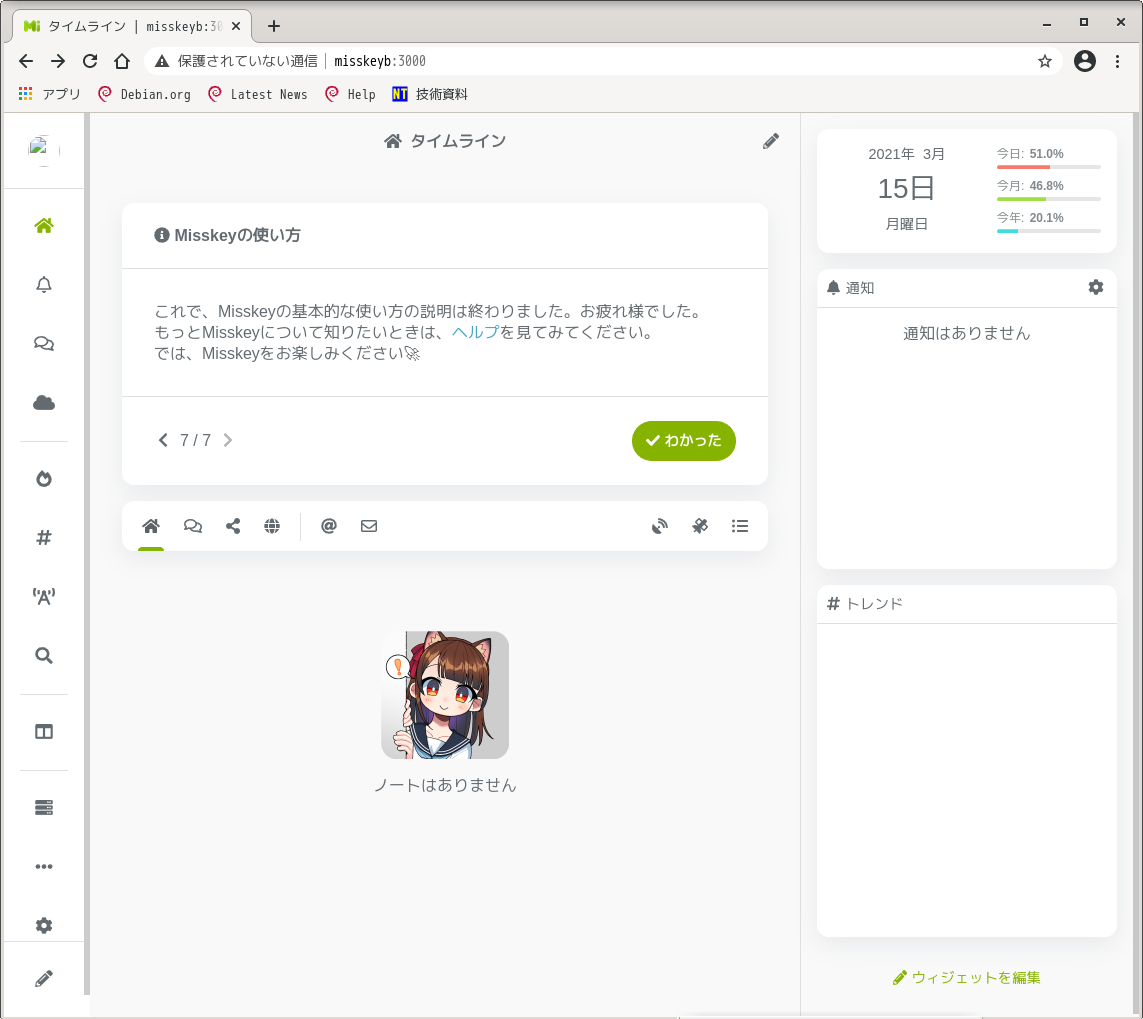Open the 技術資料 bookmark
Viewport: 1143px width, 1019px height.
(x=430, y=94)
